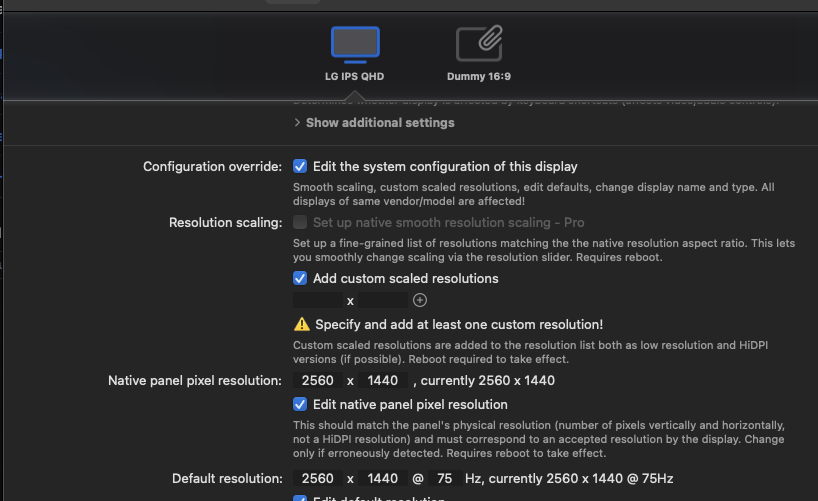Select the LG IPS QHD display icon
Screen dimensions: 818x501
355,44
